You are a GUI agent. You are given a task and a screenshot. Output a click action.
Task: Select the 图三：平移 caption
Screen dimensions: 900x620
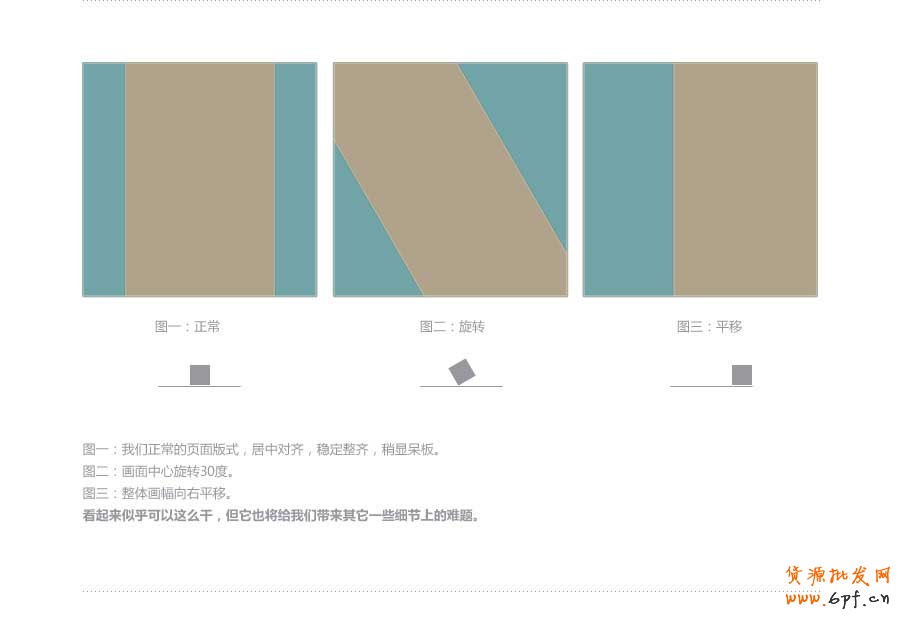(x=712, y=326)
